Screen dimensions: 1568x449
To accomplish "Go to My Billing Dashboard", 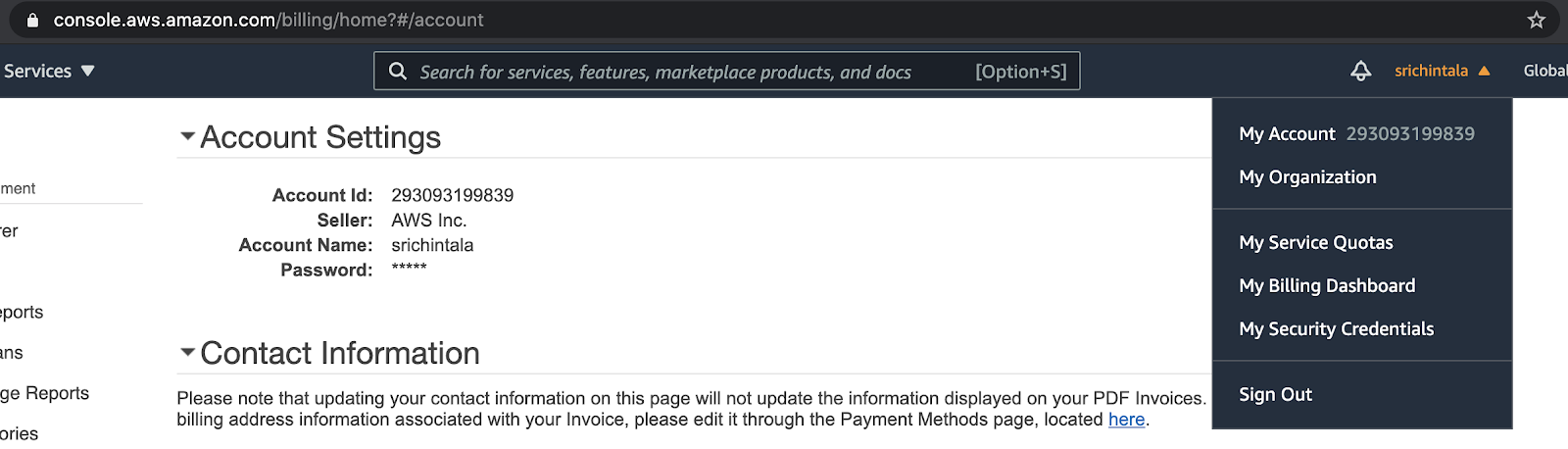I will 1327,285.
